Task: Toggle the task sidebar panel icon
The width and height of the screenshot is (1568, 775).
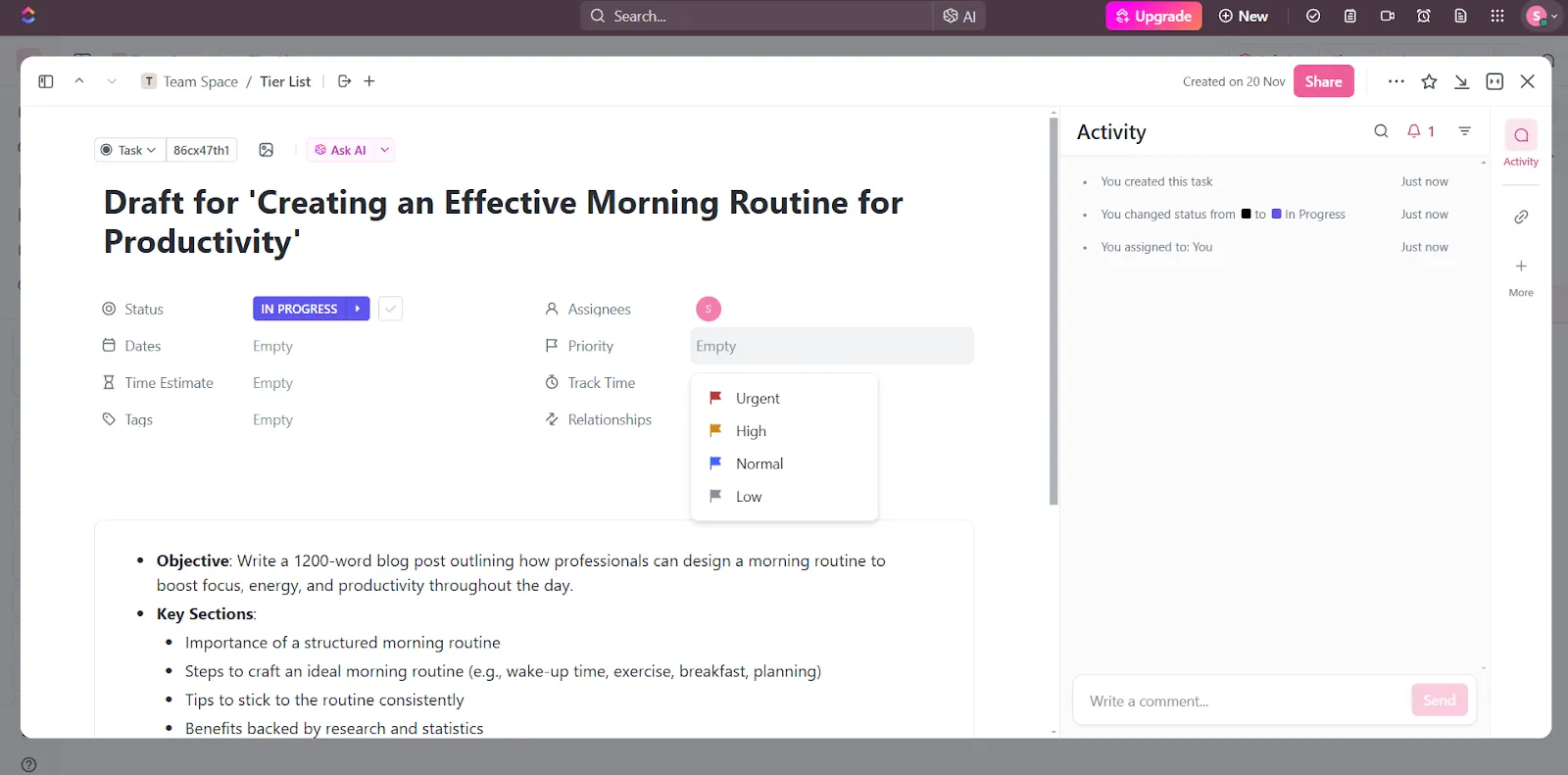Action: pyautogui.click(x=46, y=81)
